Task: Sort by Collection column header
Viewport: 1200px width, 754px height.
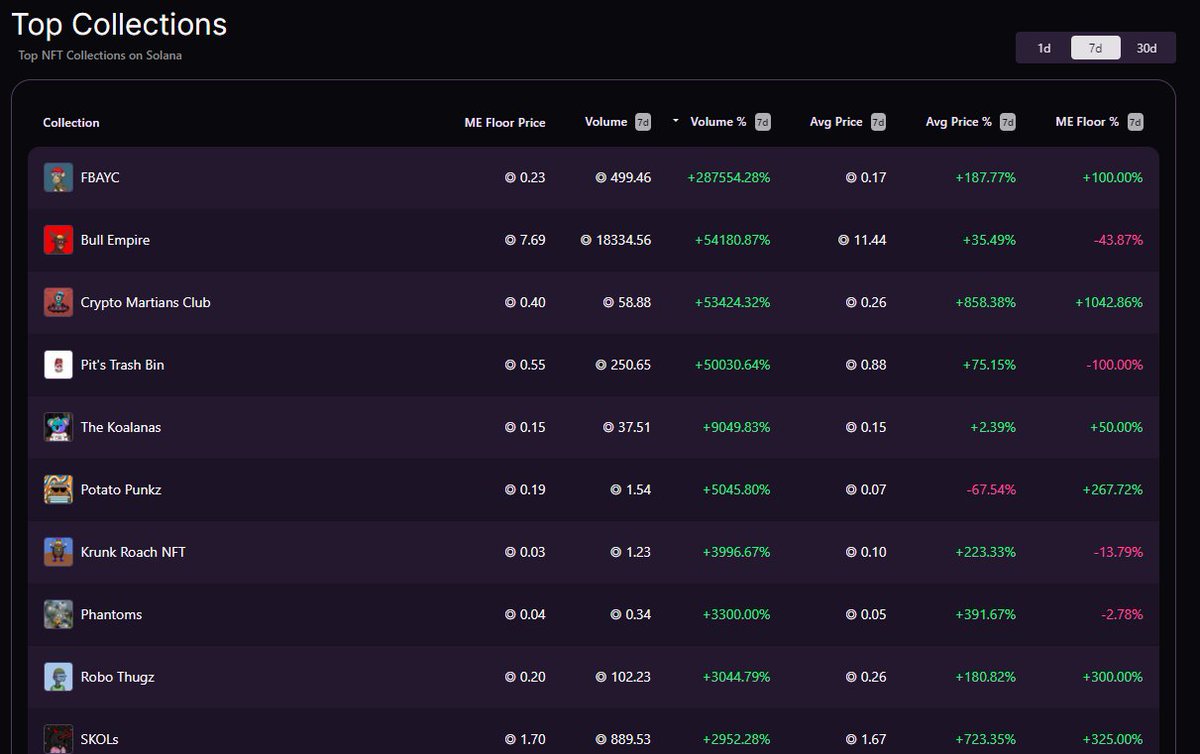Action: [71, 123]
